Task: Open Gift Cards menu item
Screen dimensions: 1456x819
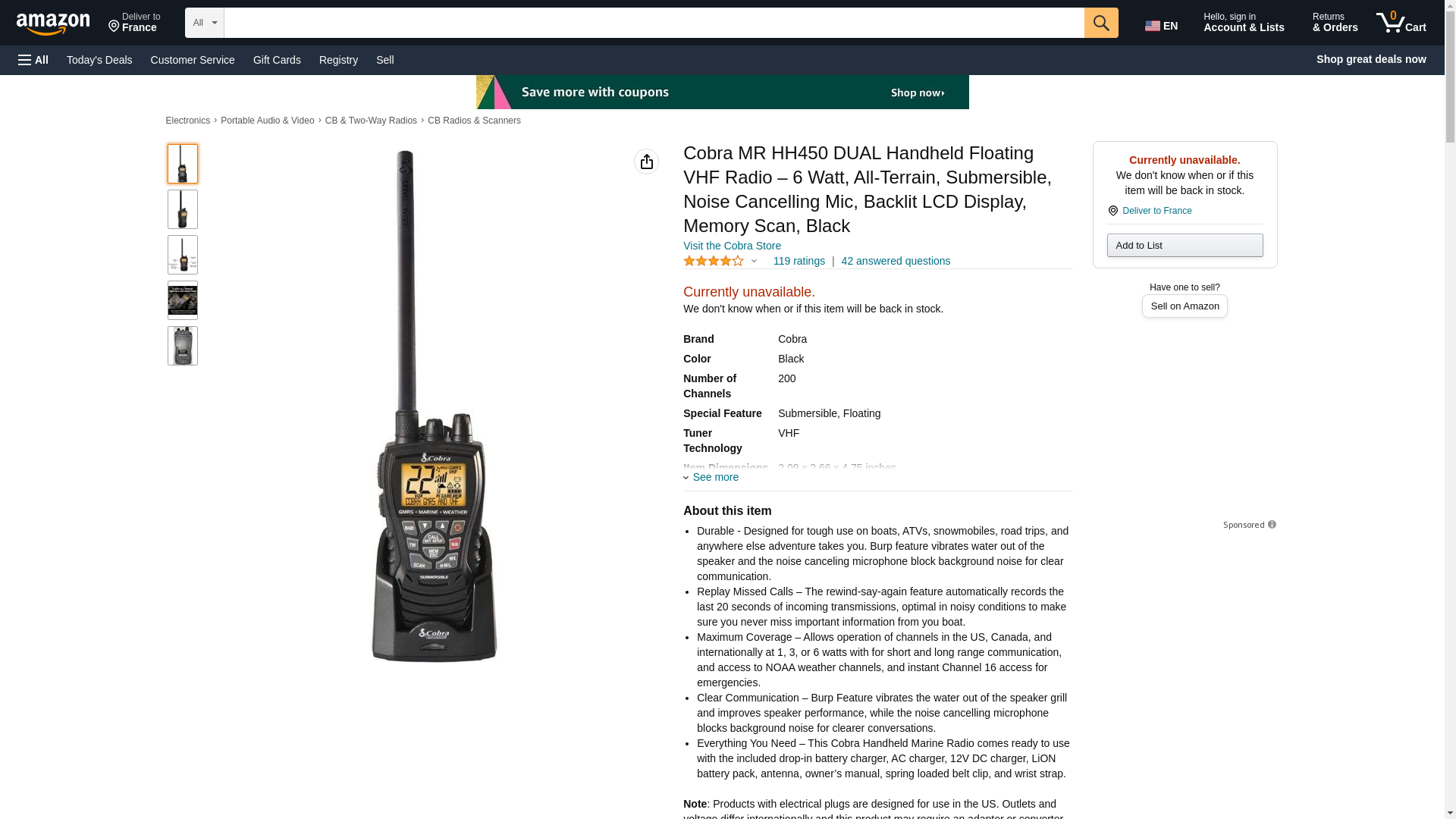Action: (277, 60)
